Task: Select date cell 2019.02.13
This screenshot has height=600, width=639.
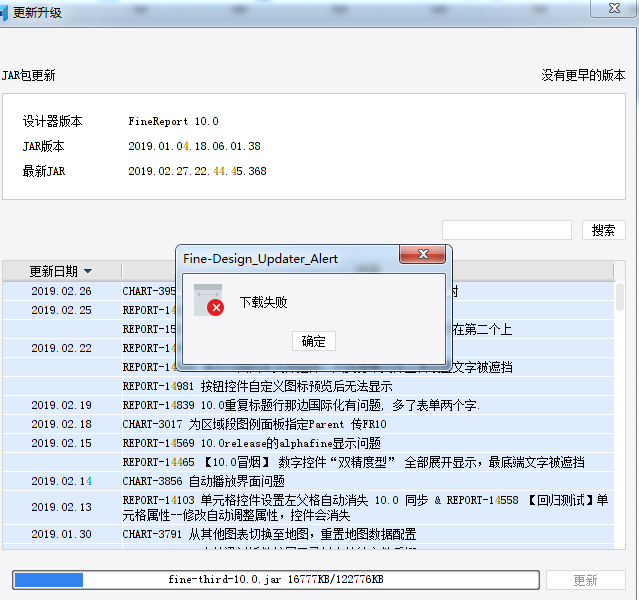Action: (x=62, y=507)
